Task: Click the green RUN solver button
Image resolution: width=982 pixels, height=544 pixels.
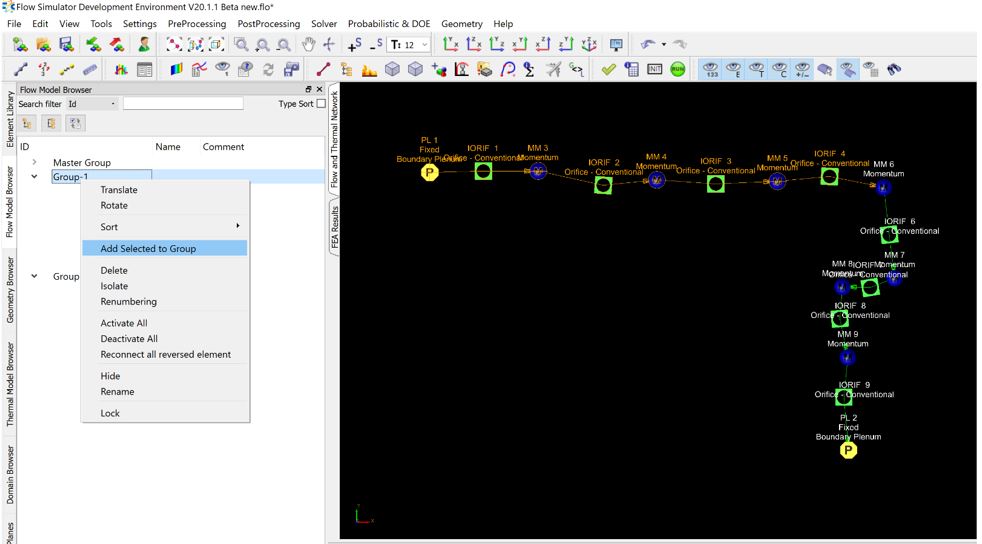Action: click(x=678, y=69)
